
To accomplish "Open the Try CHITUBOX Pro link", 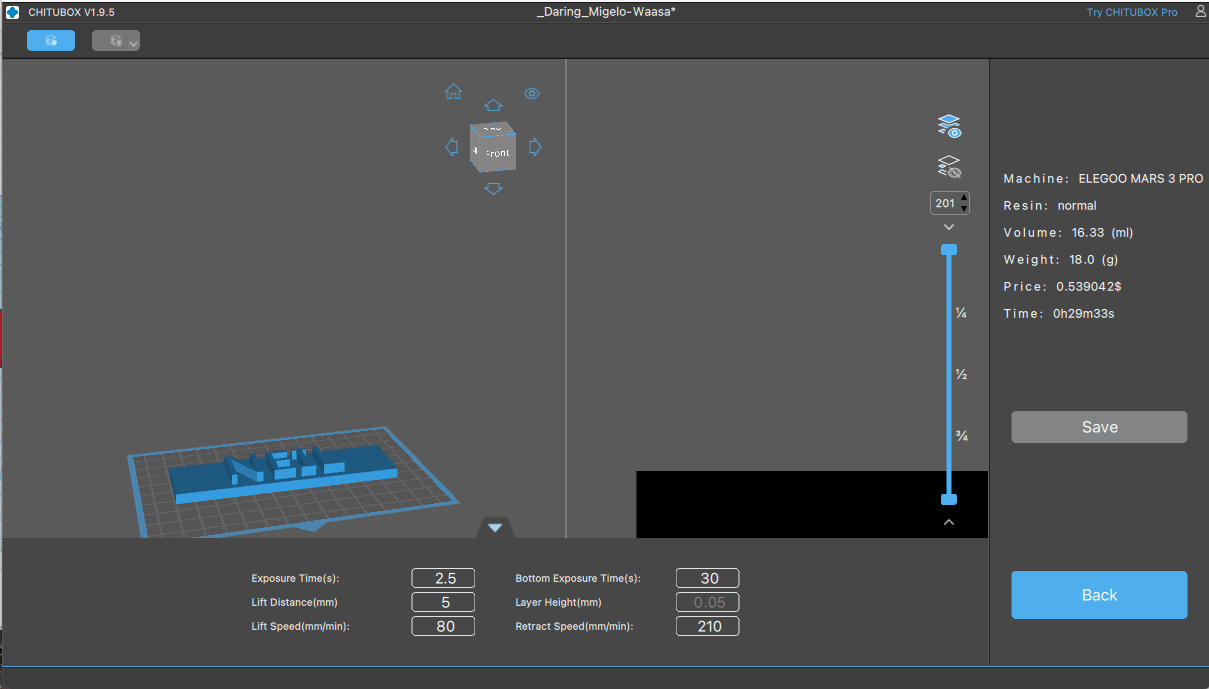I will click(1132, 12).
